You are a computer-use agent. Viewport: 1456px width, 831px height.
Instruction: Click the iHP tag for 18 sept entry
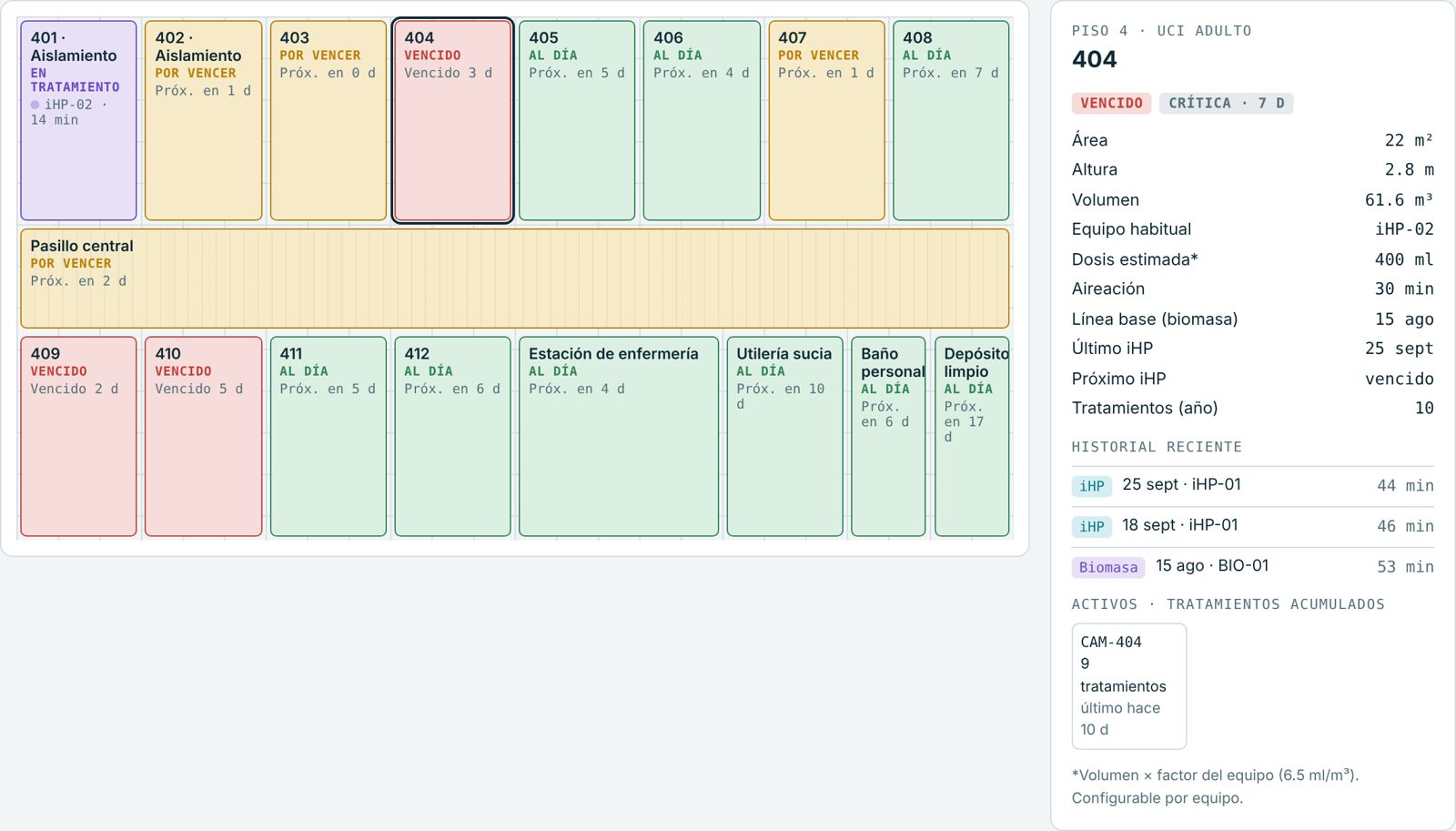[1092, 526]
